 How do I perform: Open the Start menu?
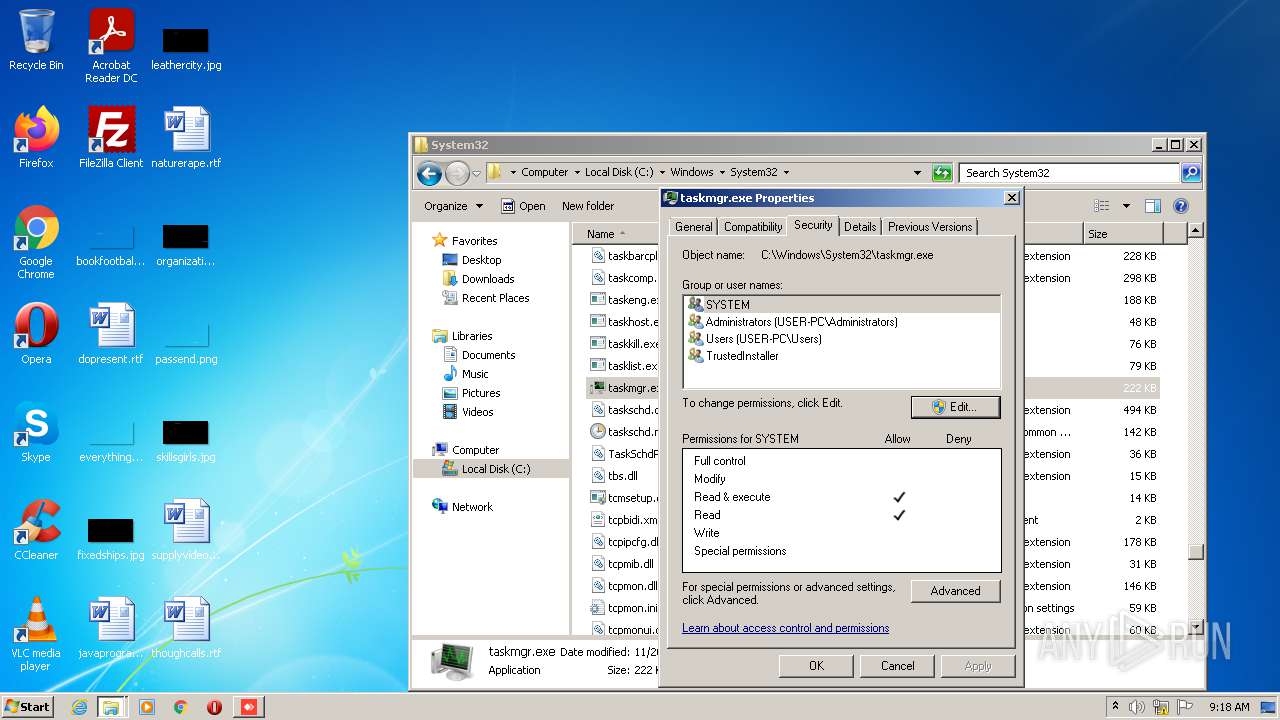click(28, 707)
